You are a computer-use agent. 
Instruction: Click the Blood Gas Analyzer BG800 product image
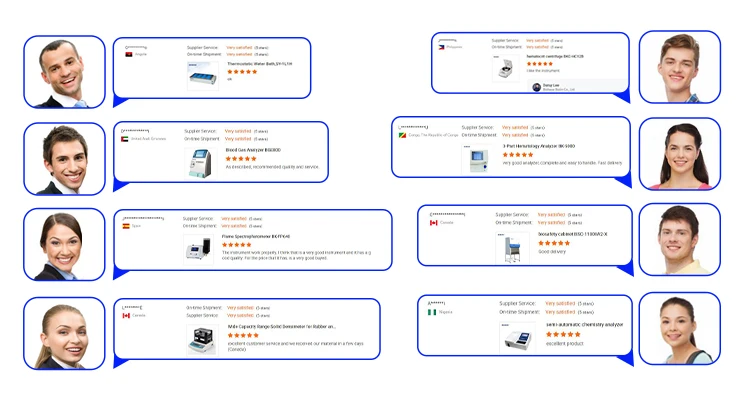pos(202,163)
